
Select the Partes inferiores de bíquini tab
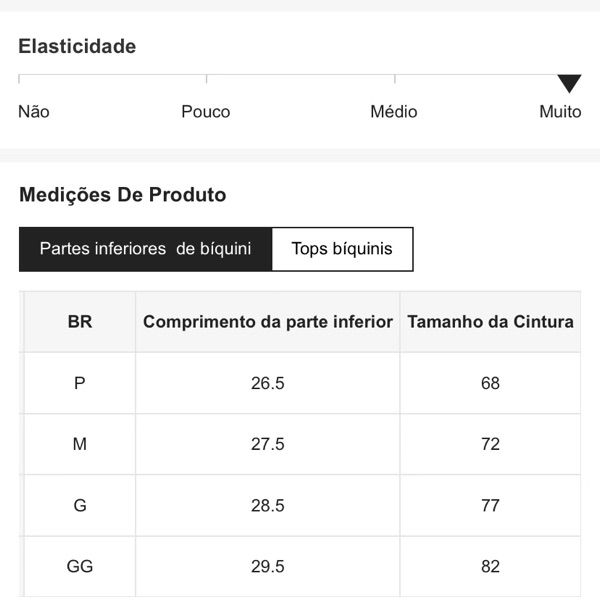145,249
